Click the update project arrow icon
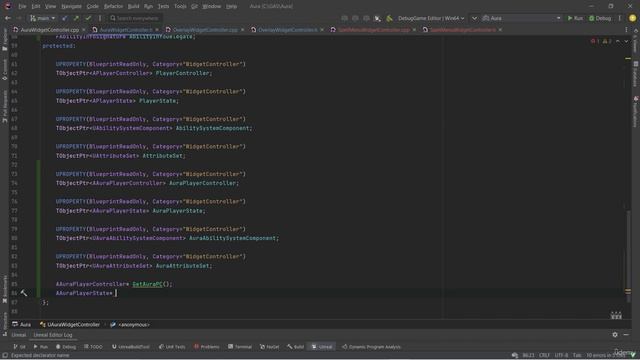 pyautogui.click(x=64, y=18)
